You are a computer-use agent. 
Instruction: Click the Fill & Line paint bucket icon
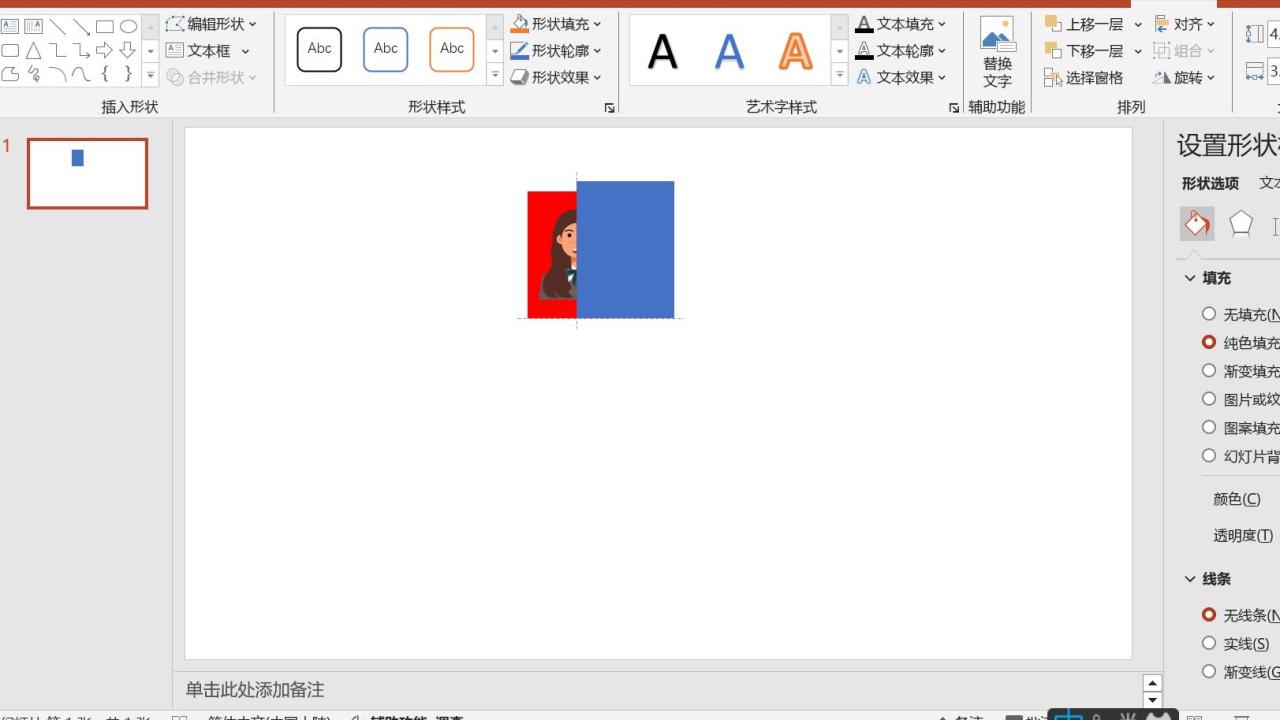[x=1197, y=224]
